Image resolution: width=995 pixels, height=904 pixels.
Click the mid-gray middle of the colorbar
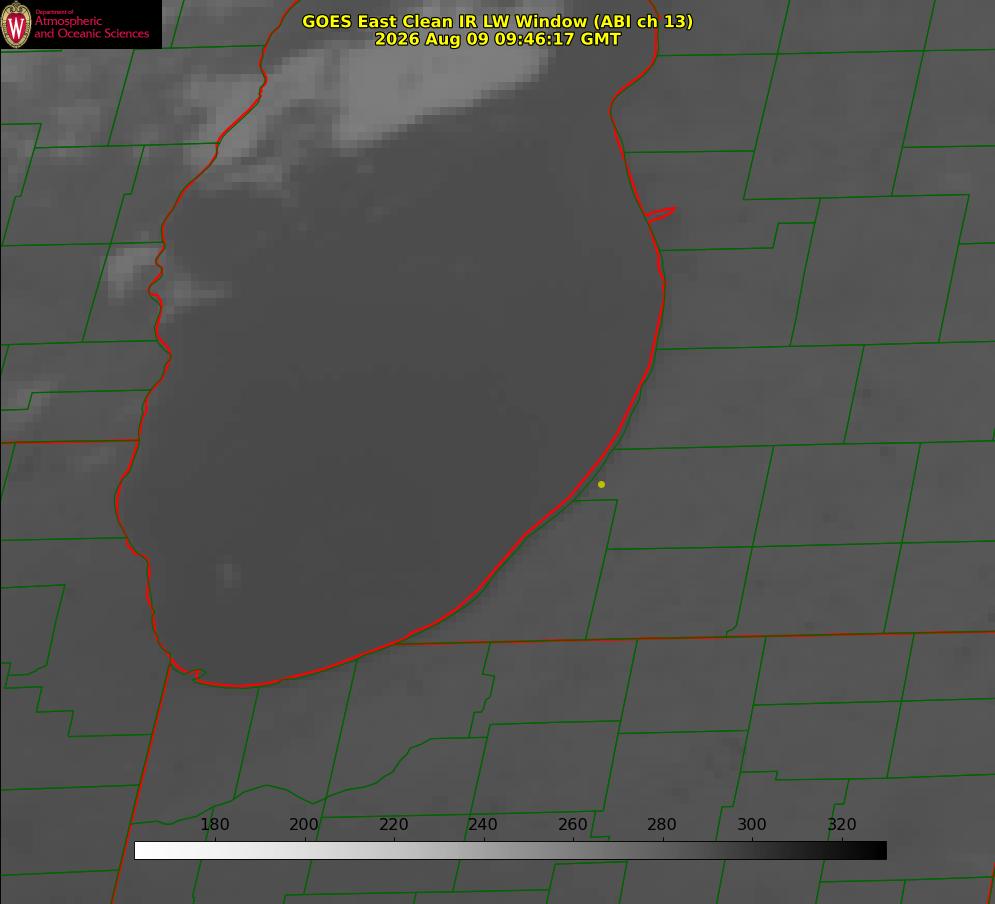510,851
